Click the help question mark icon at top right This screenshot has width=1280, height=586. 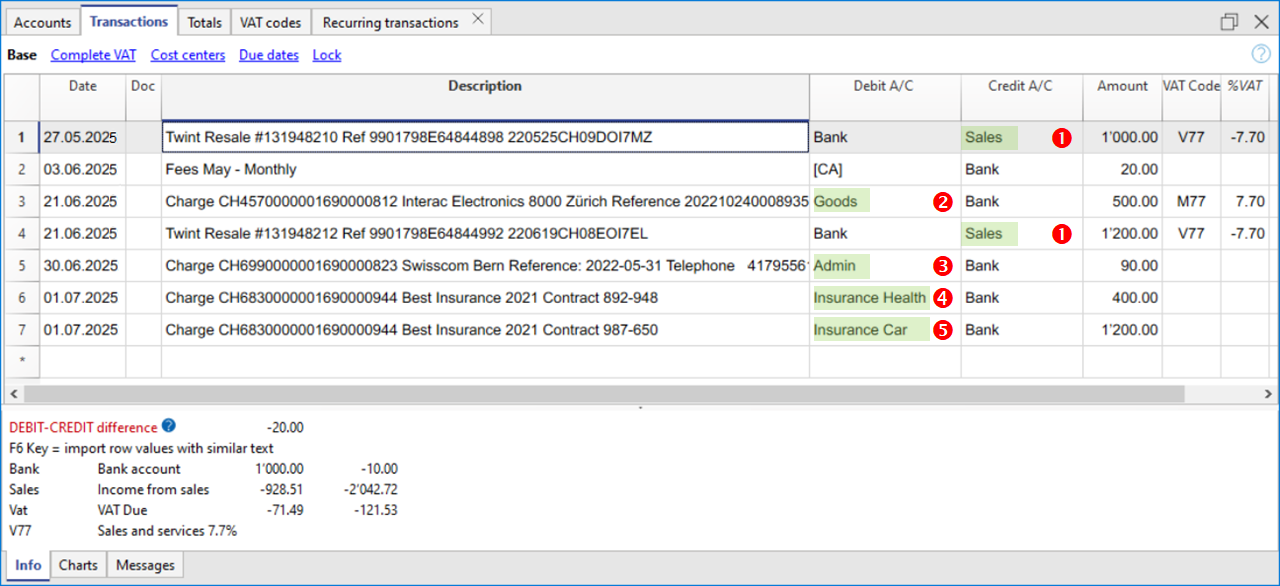(x=1261, y=55)
